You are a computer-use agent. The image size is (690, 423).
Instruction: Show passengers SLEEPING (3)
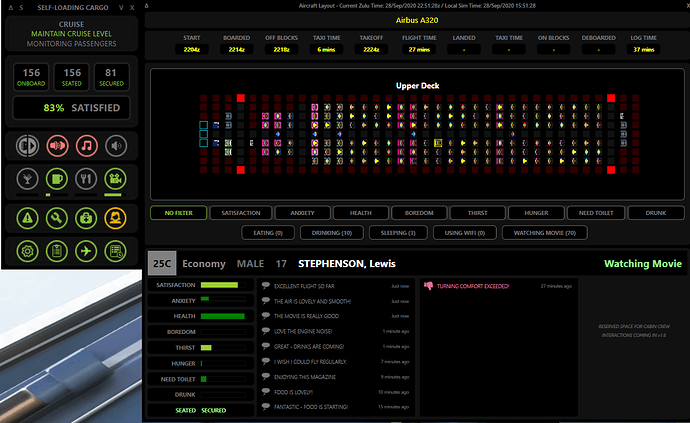[x=398, y=233]
